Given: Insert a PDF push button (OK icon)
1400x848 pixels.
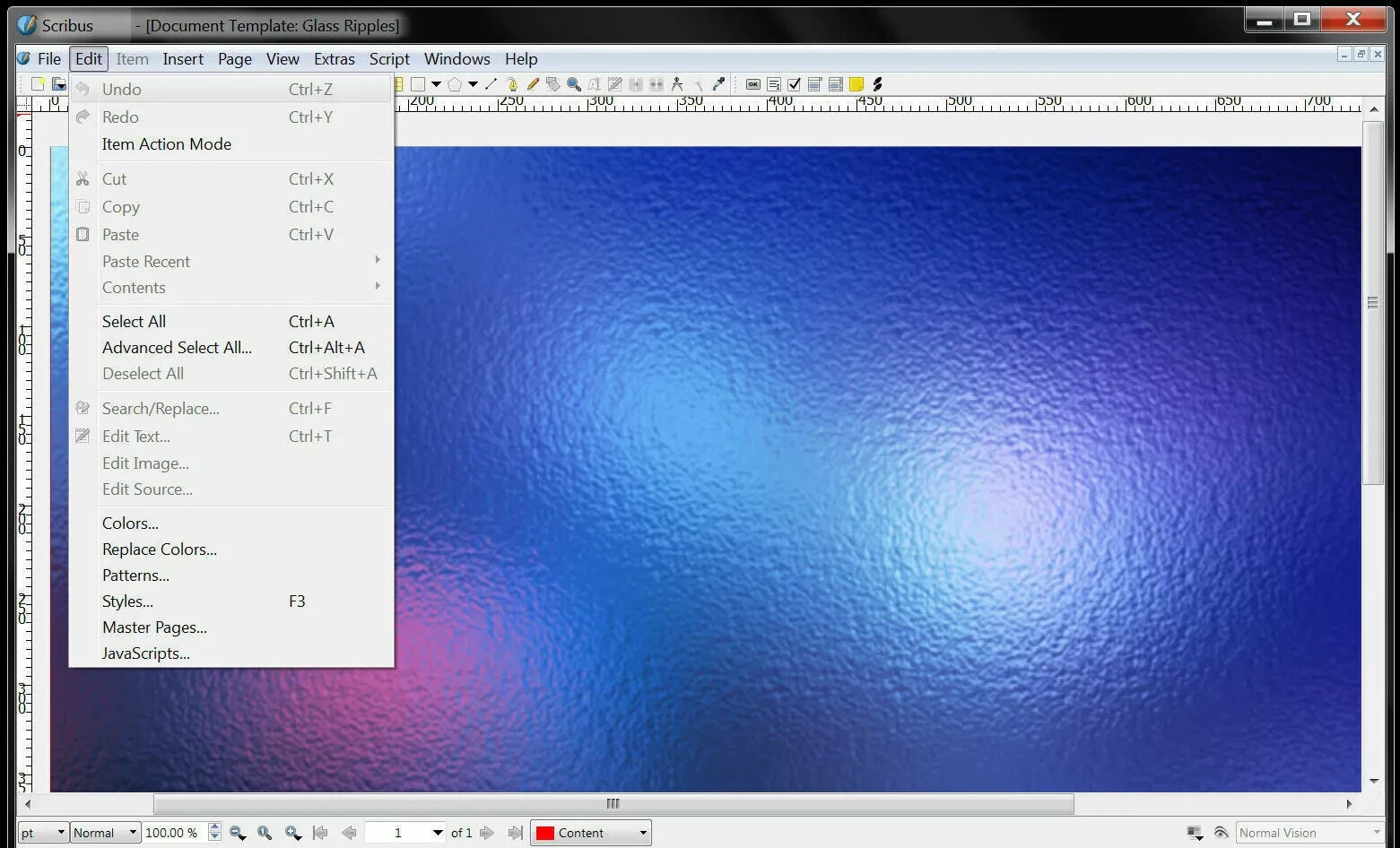Looking at the screenshot, I should pos(753,84).
